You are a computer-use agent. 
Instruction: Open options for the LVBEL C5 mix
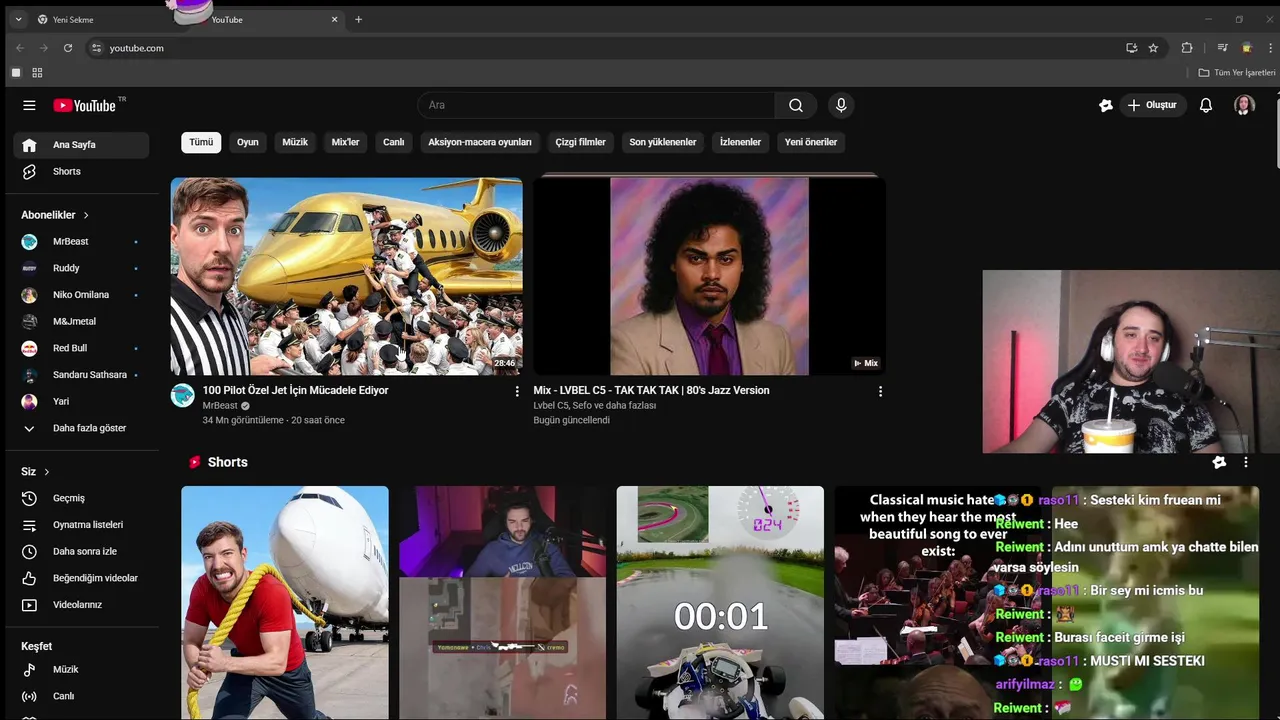click(x=880, y=391)
